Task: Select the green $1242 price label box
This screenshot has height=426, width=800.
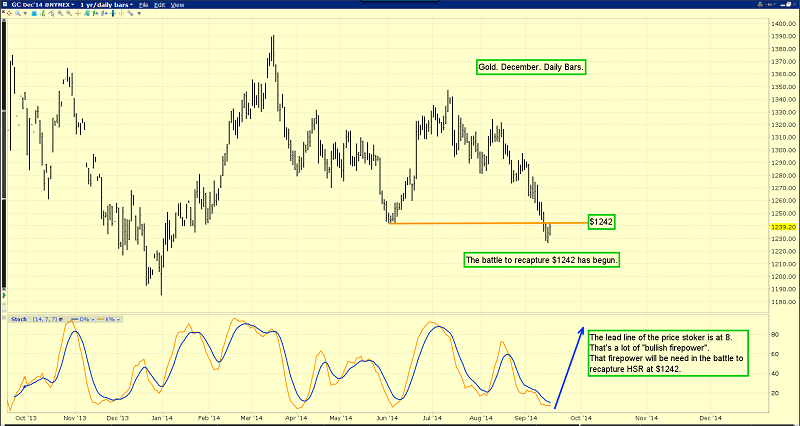Action: click(600, 222)
